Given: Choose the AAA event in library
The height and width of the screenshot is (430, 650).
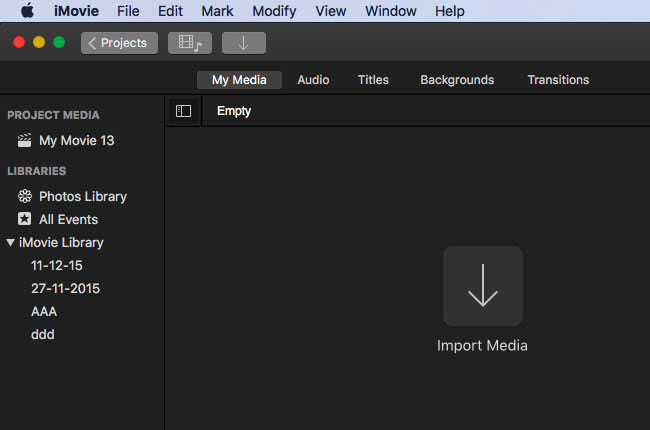Looking at the screenshot, I should 44,312.
